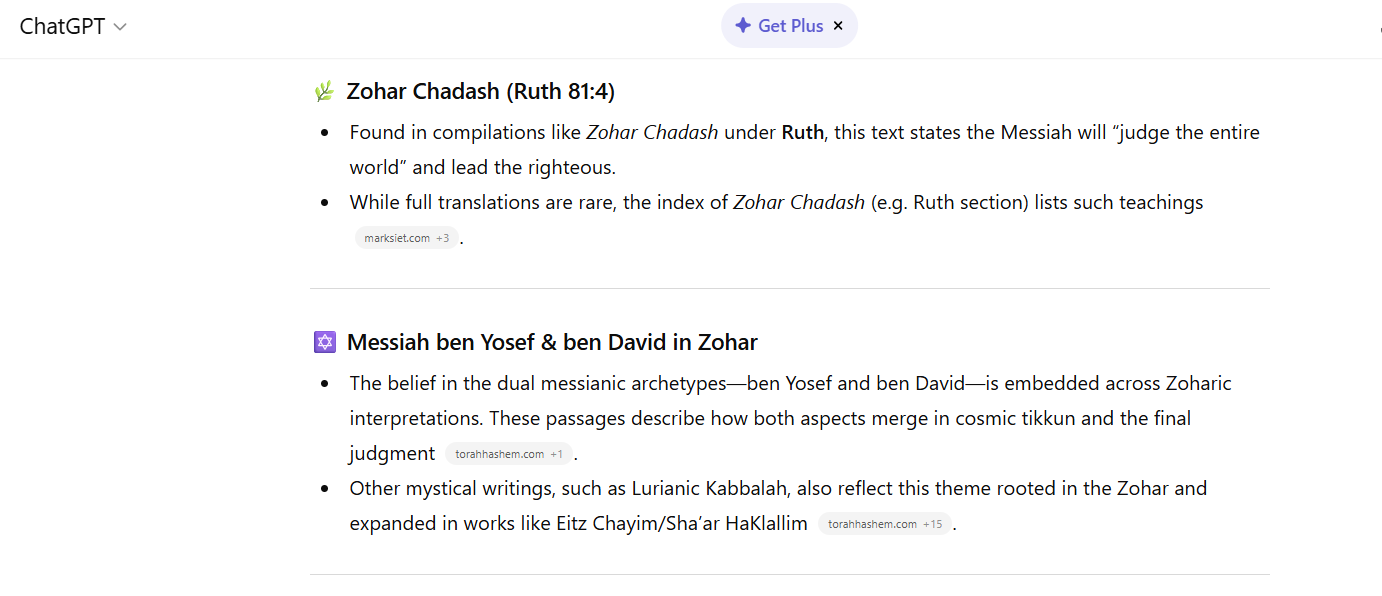This screenshot has width=1382, height=596.
Task: Open the marksiet.com citation chip
Action: point(396,238)
